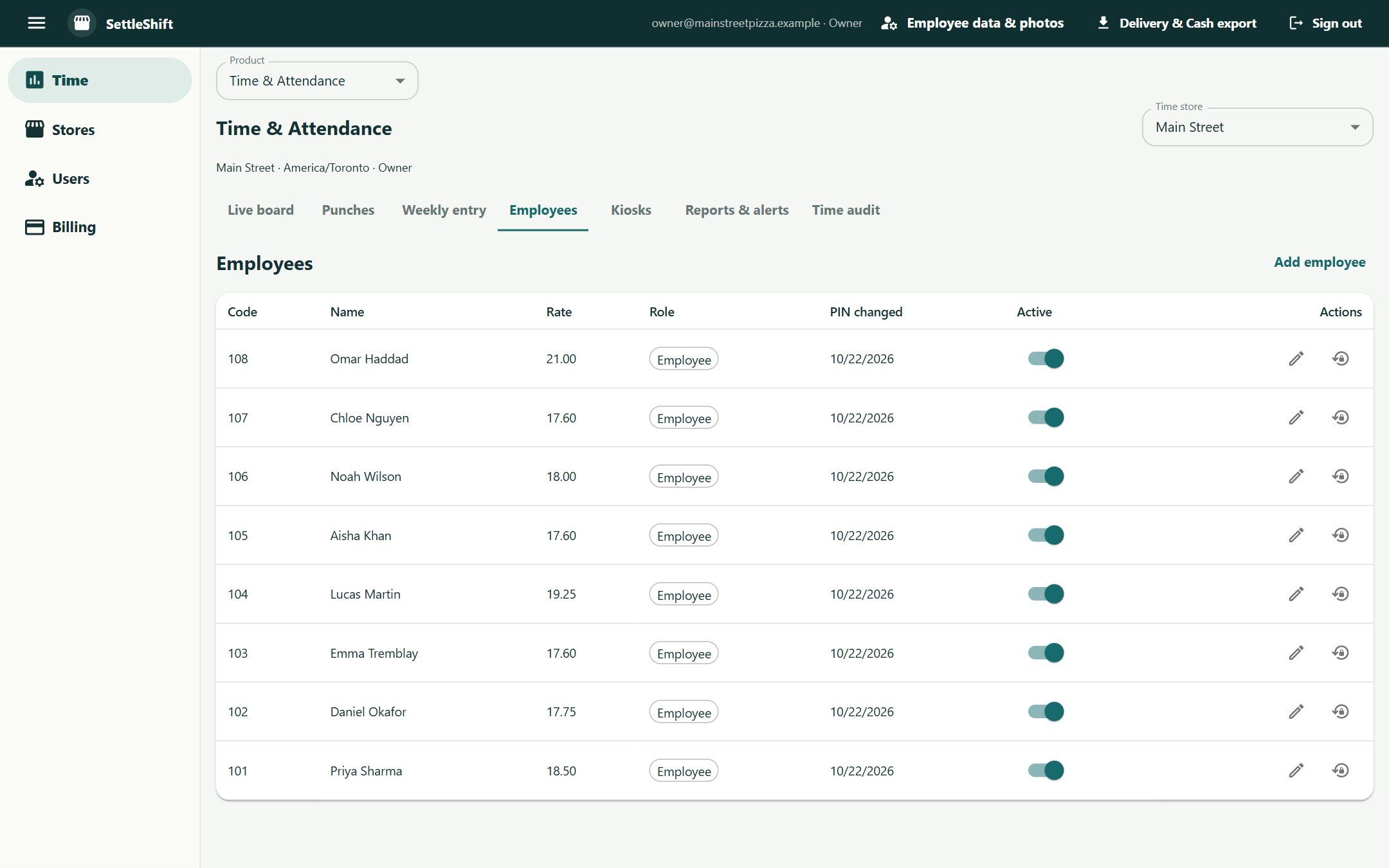Reset PIN for Chloe Nguyen
The width and height of the screenshot is (1389, 868).
[x=1340, y=417]
